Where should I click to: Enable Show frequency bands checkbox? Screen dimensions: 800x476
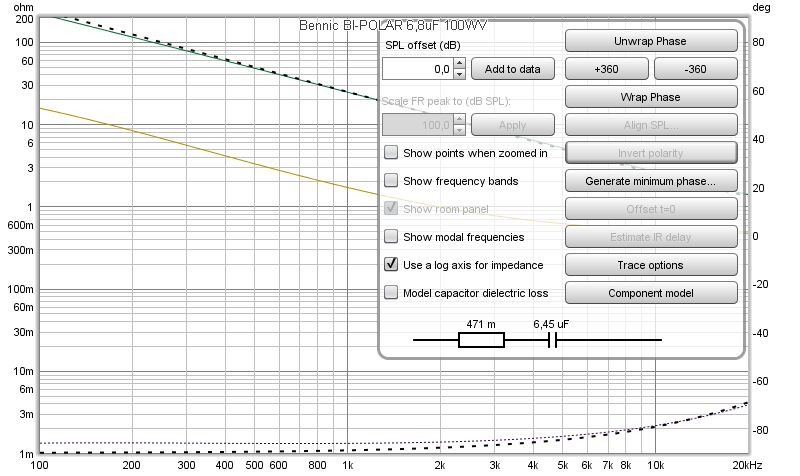click(391, 181)
